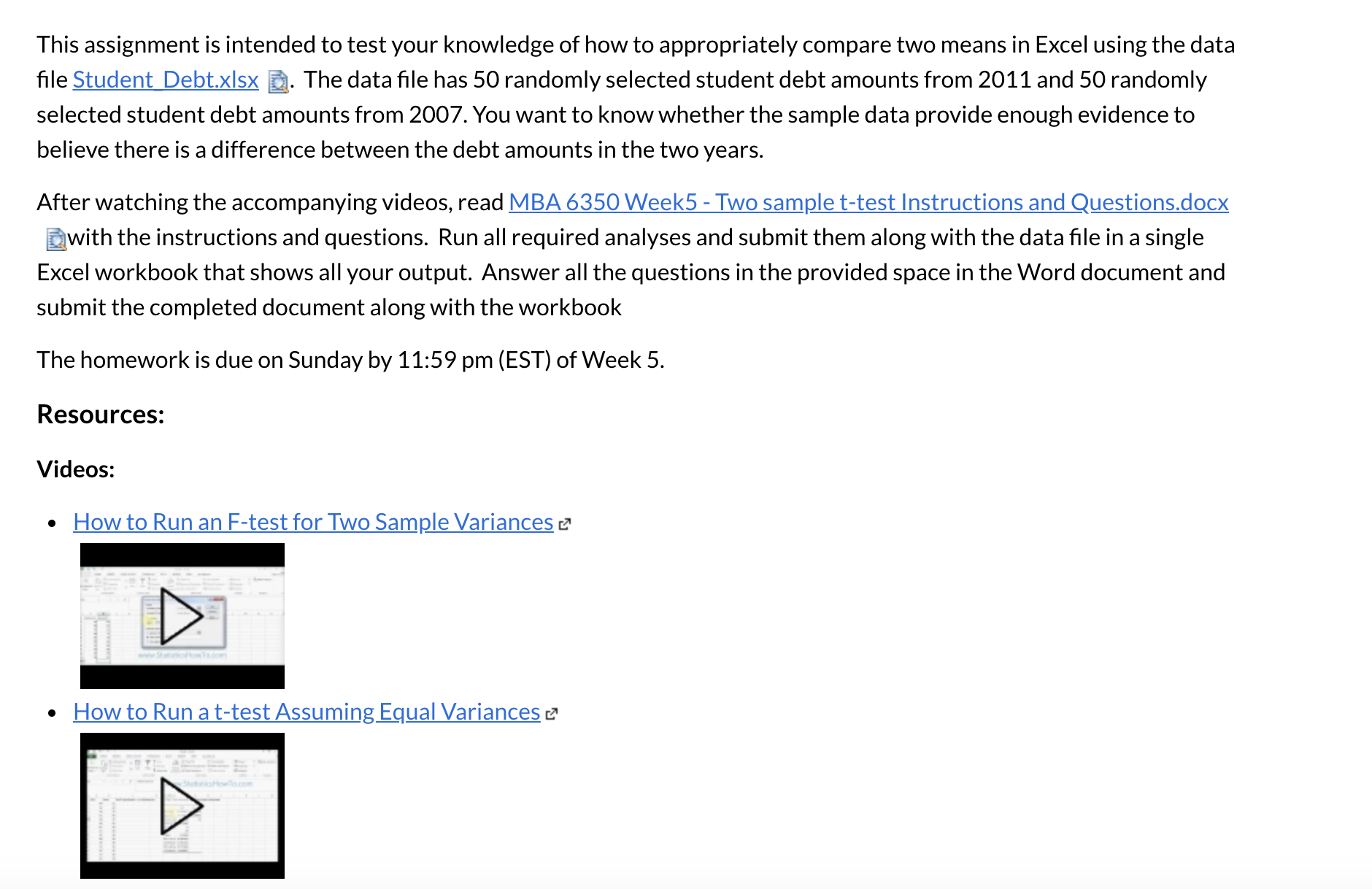Click the bottom black bar of the t-test thumbnail
Viewport: 1372px width, 889px height.
click(182, 871)
